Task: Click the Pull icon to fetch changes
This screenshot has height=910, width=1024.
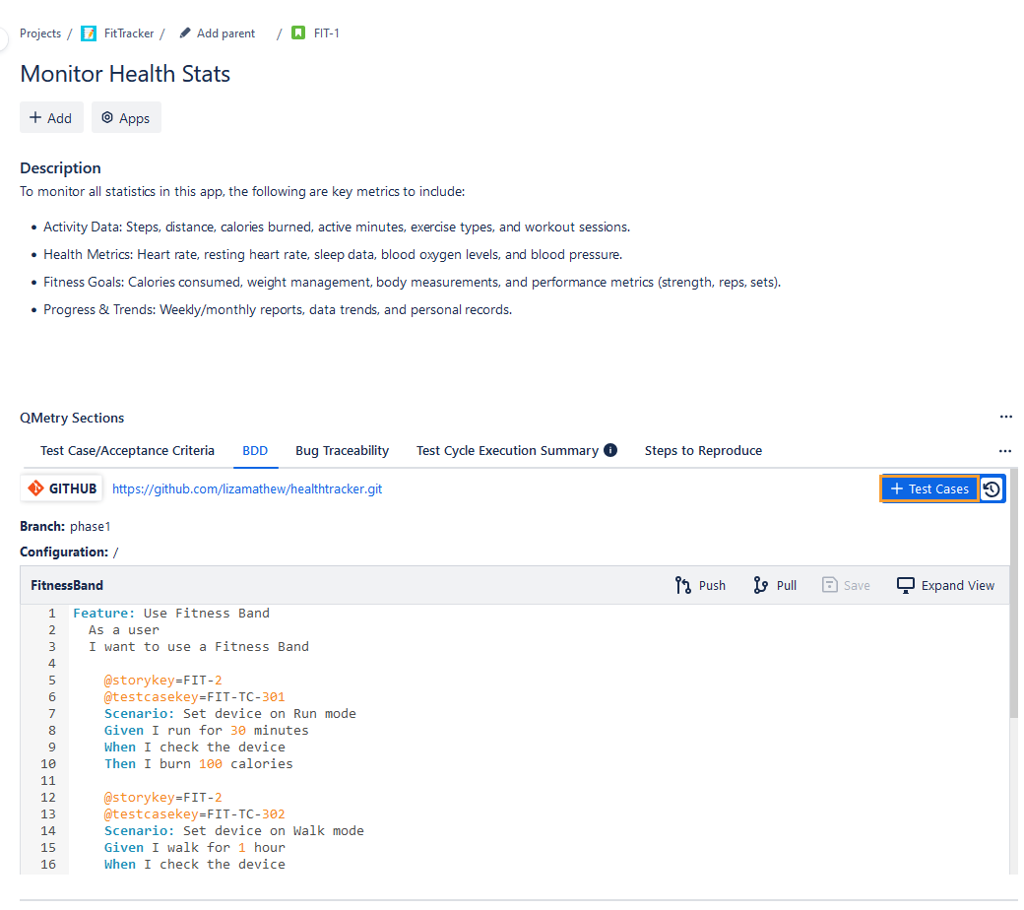Action: [760, 585]
